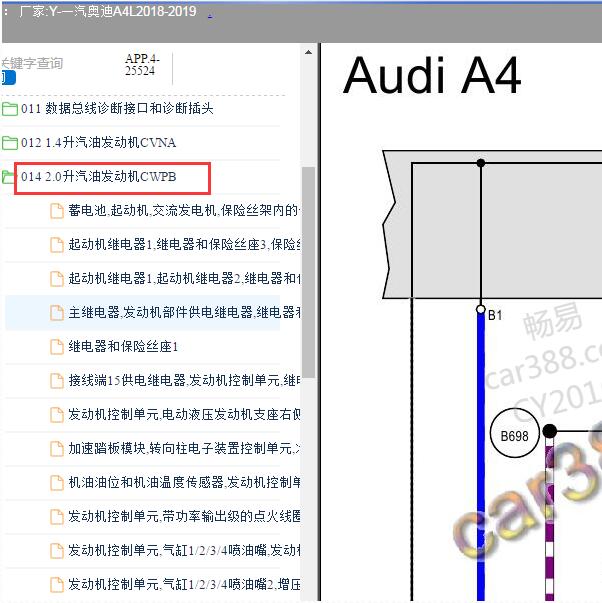The width and height of the screenshot is (602, 603).
Task: Click the page icon beside 接线端15供电继电器
Action: 57,380
